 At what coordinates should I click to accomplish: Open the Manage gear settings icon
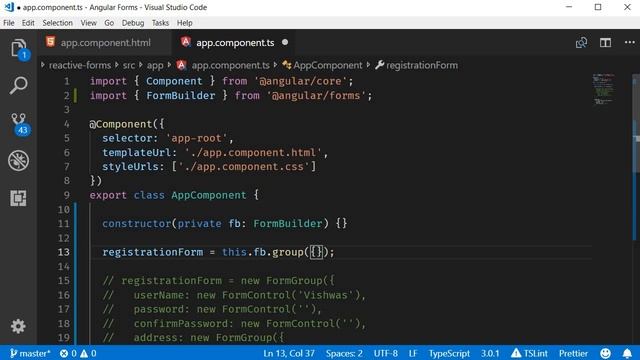(18, 326)
